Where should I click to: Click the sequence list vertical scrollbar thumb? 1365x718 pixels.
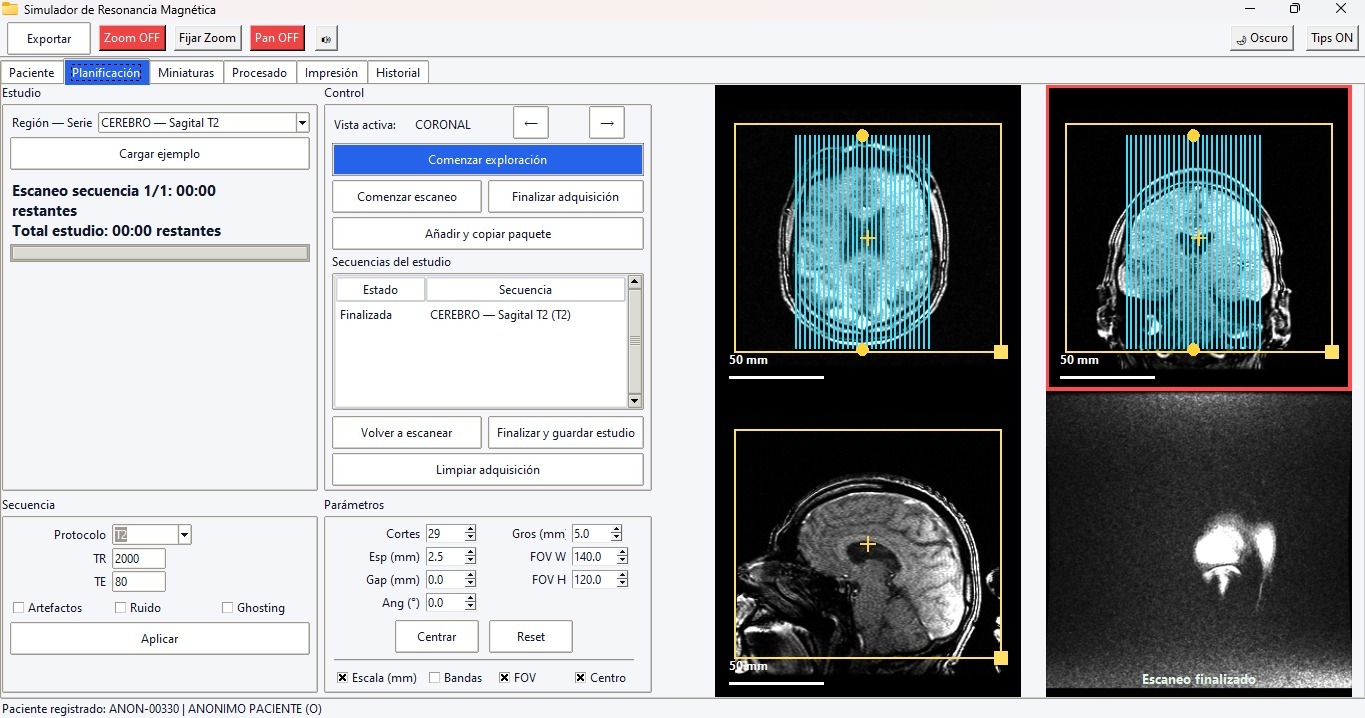pos(634,341)
